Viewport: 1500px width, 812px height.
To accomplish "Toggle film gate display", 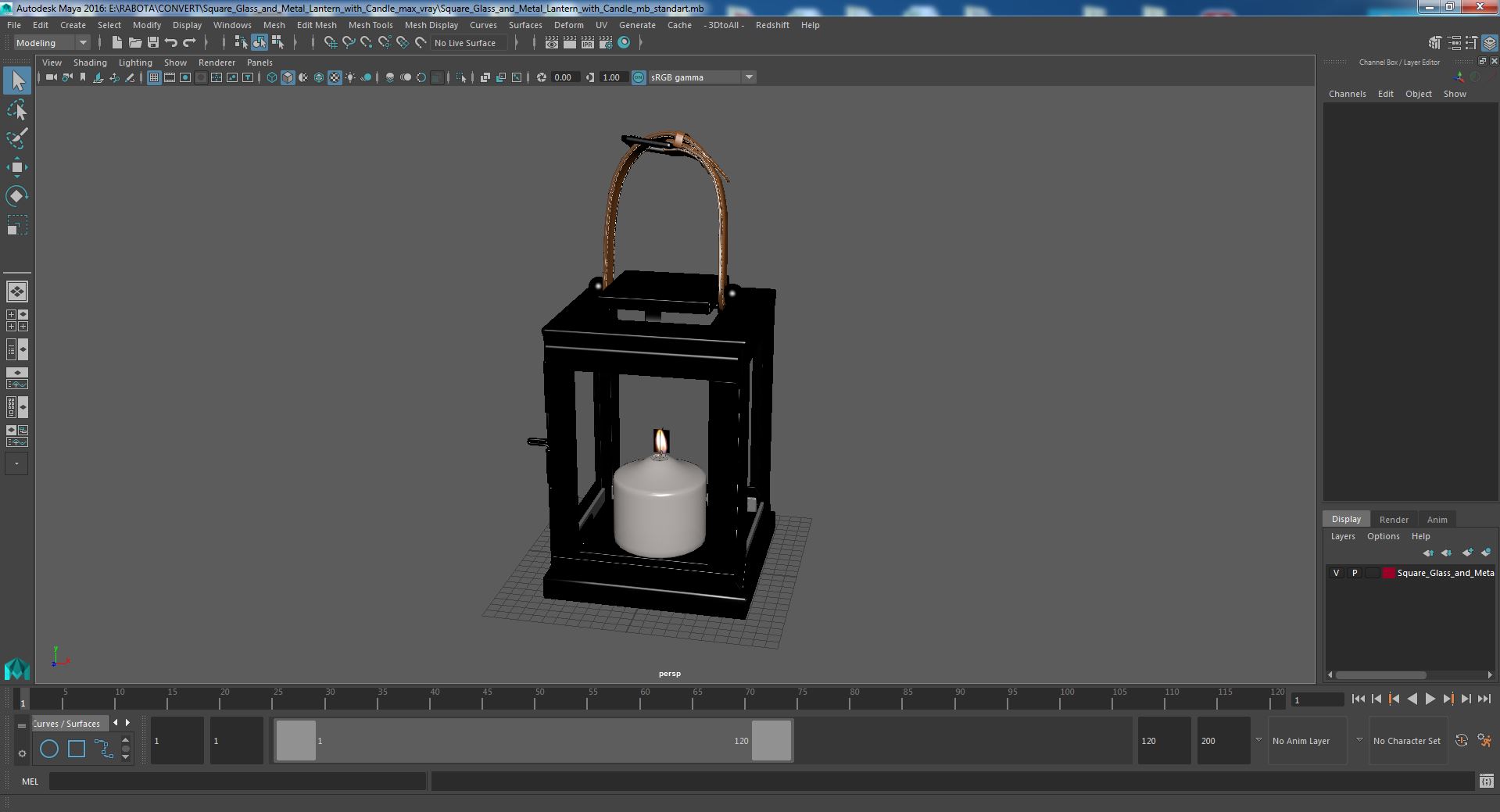I will [x=170, y=77].
